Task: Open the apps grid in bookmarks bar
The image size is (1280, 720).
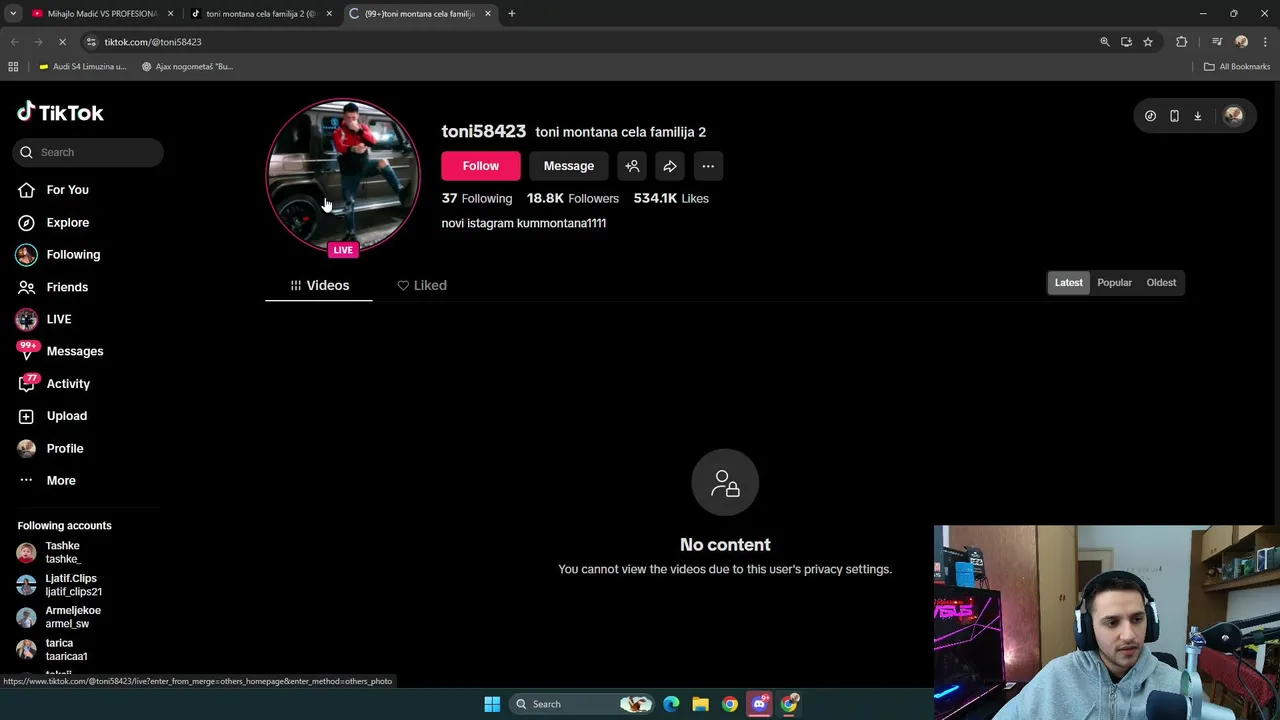Action: point(13,67)
